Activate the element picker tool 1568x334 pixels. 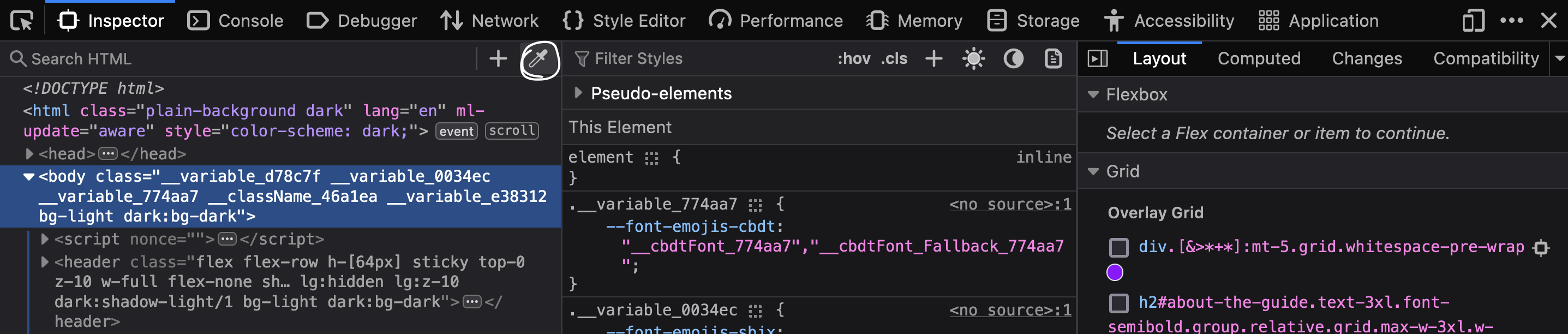coord(22,21)
